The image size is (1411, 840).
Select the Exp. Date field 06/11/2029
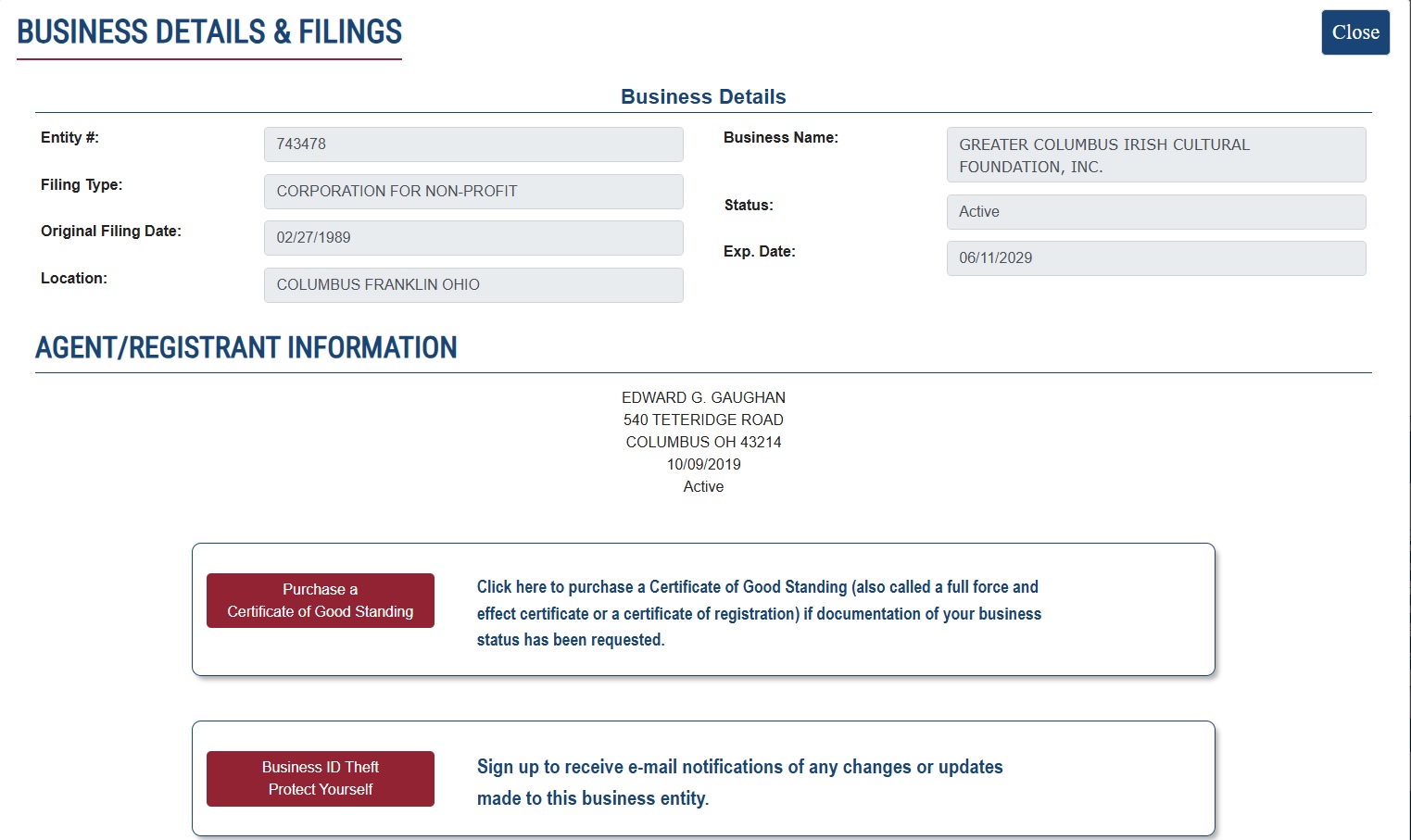click(x=1155, y=258)
